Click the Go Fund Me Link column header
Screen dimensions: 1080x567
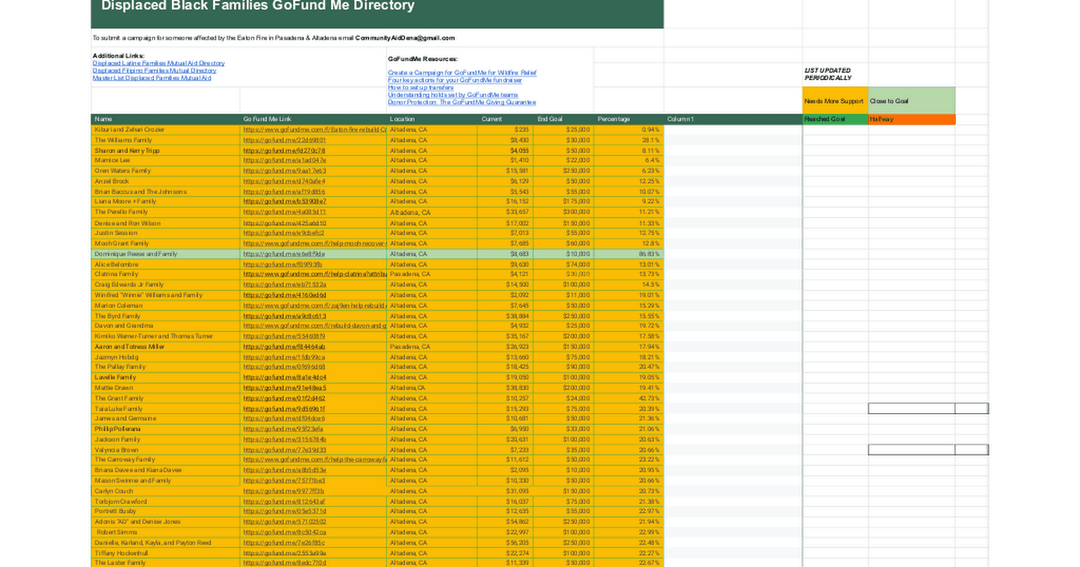(x=313, y=119)
